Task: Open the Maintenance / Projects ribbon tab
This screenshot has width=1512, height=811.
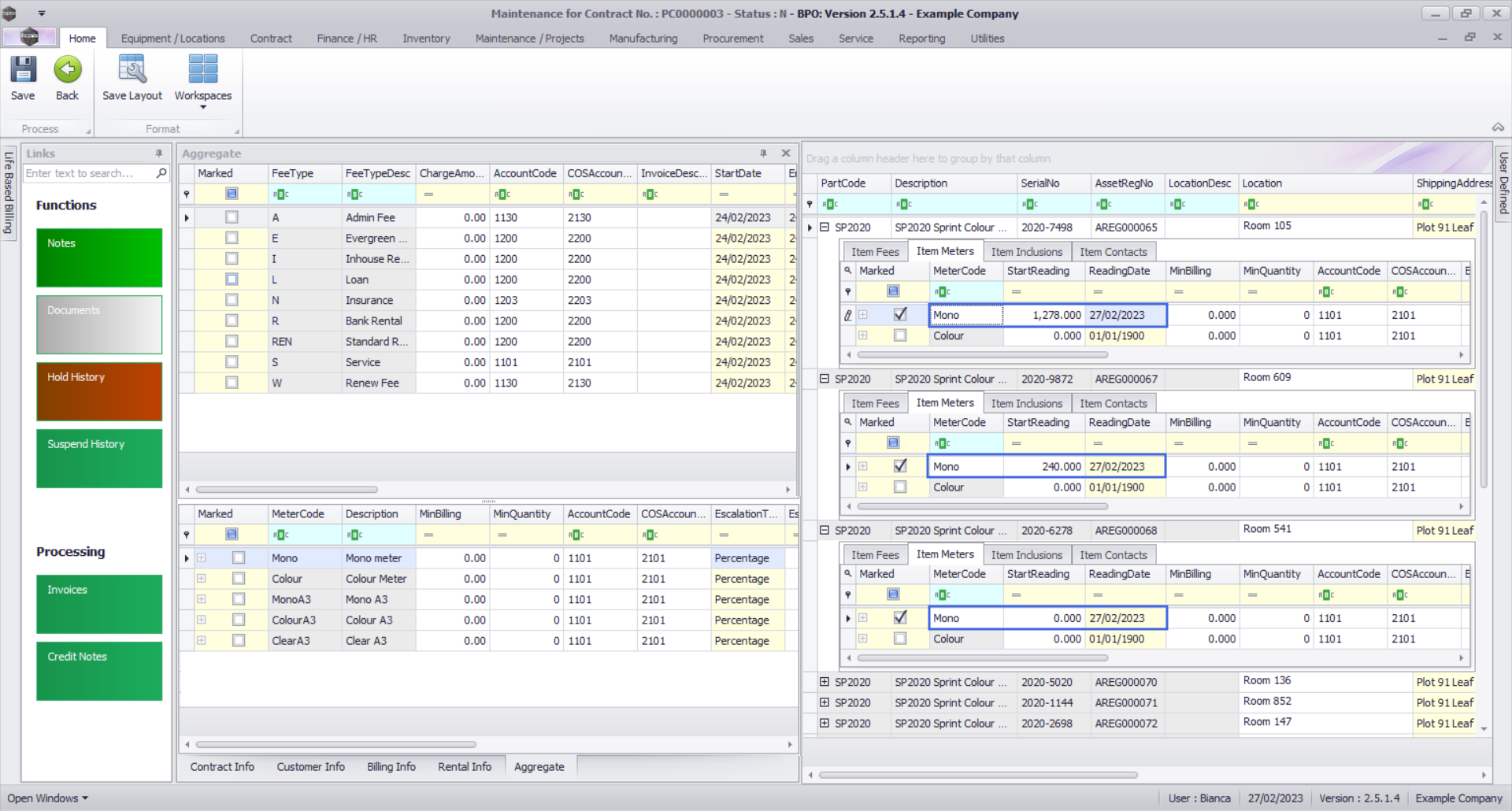Action: point(529,39)
